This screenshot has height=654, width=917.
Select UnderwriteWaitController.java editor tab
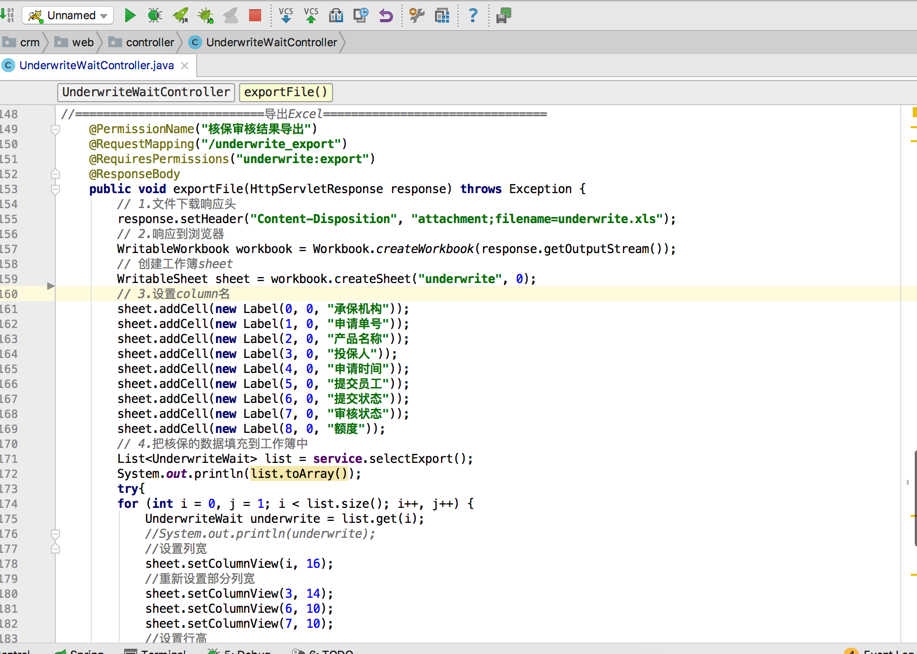pos(96,65)
